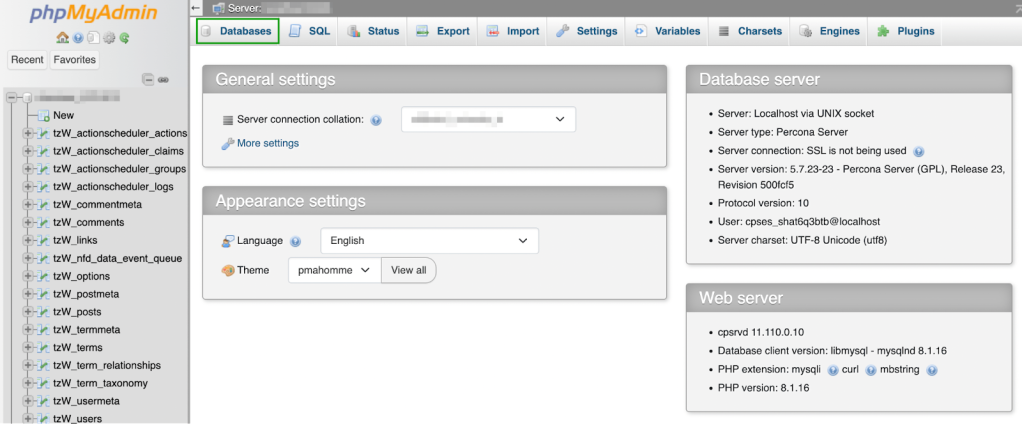Open Server connection collation dropdown
This screenshot has width=1022, height=424.
point(488,120)
